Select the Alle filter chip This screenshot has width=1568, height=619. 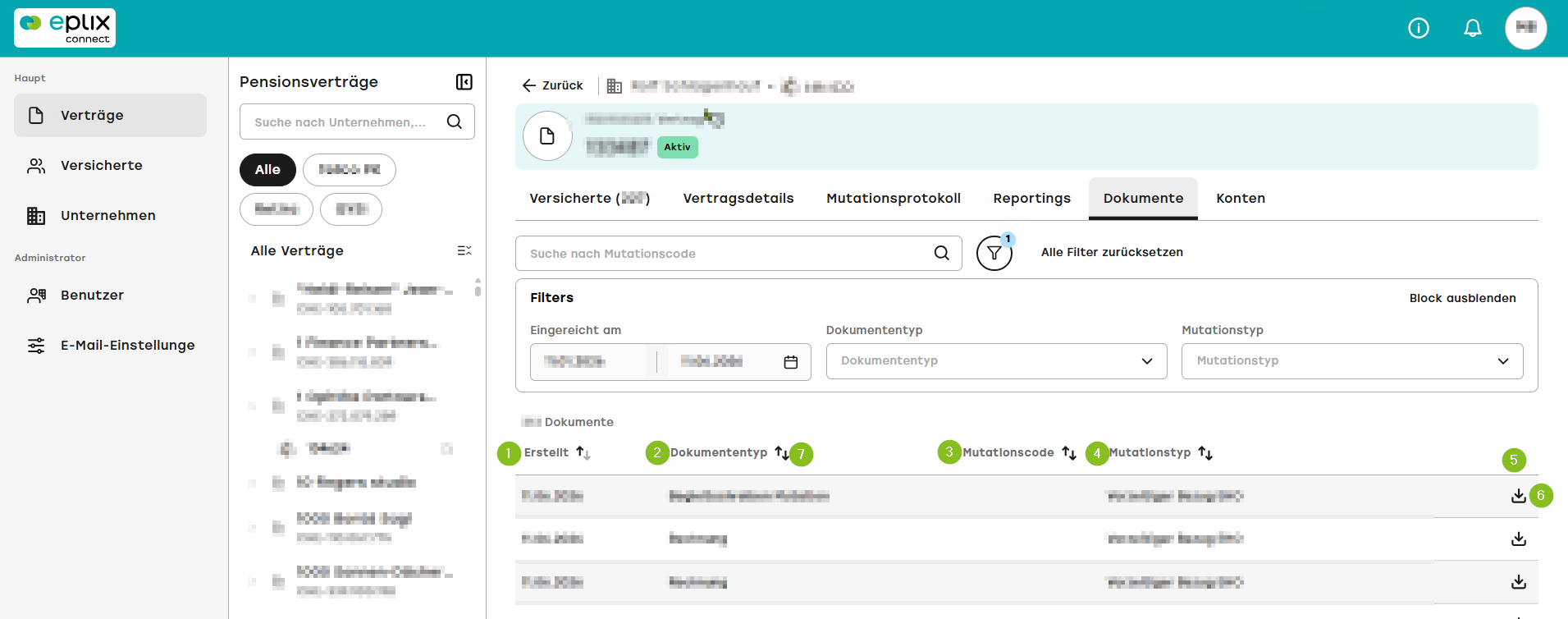click(267, 170)
